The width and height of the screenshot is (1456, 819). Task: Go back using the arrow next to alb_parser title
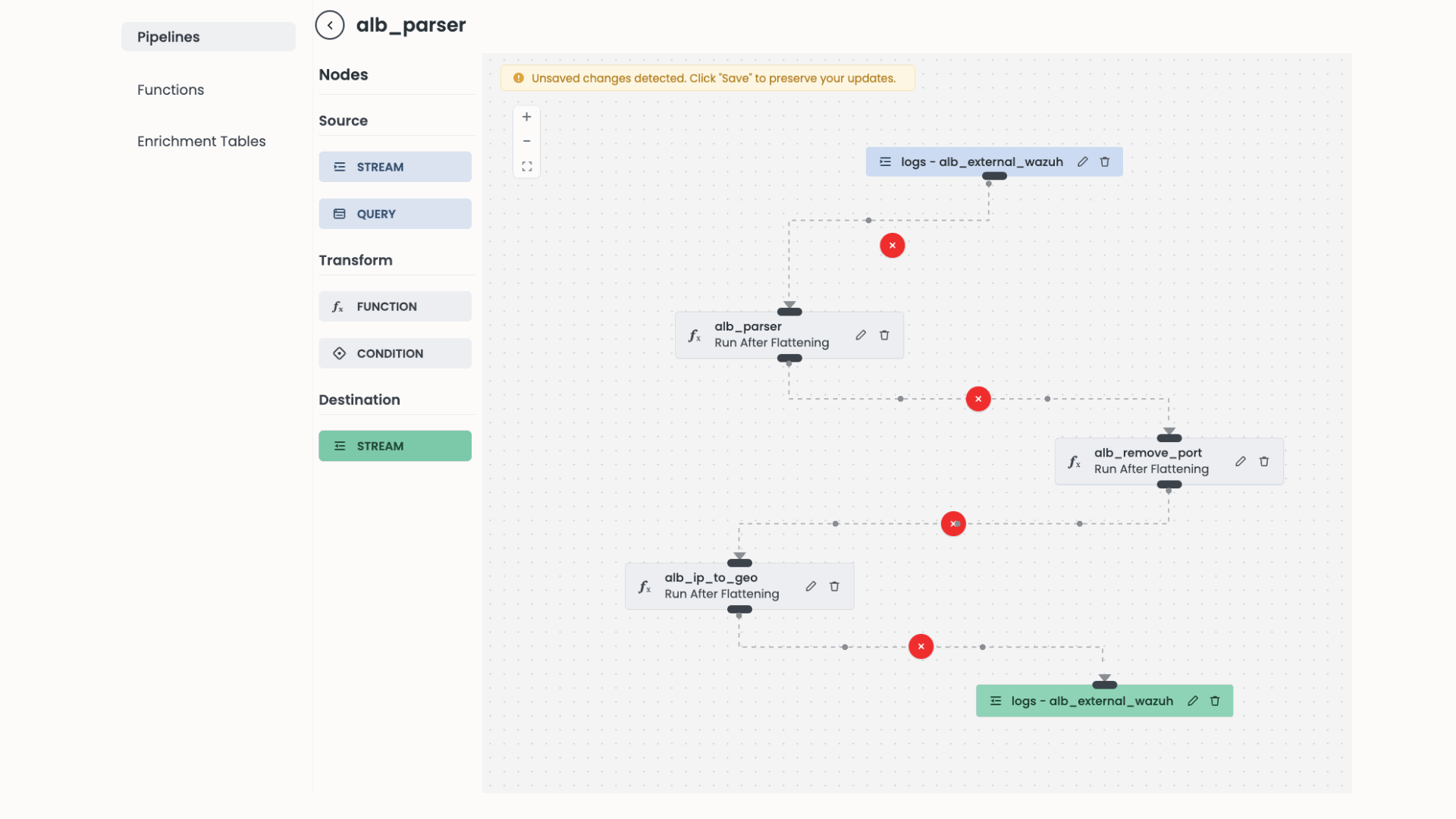(330, 25)
